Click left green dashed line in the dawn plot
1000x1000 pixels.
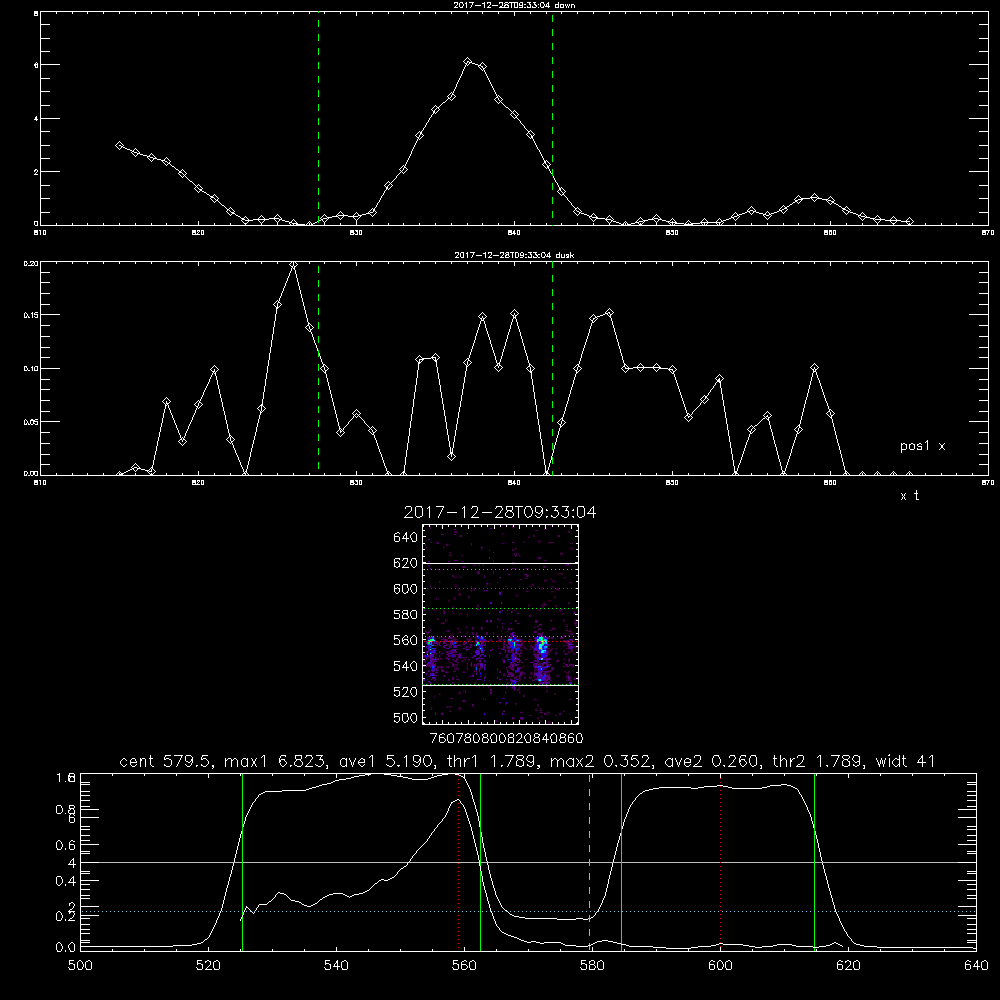tap(318, 119)
